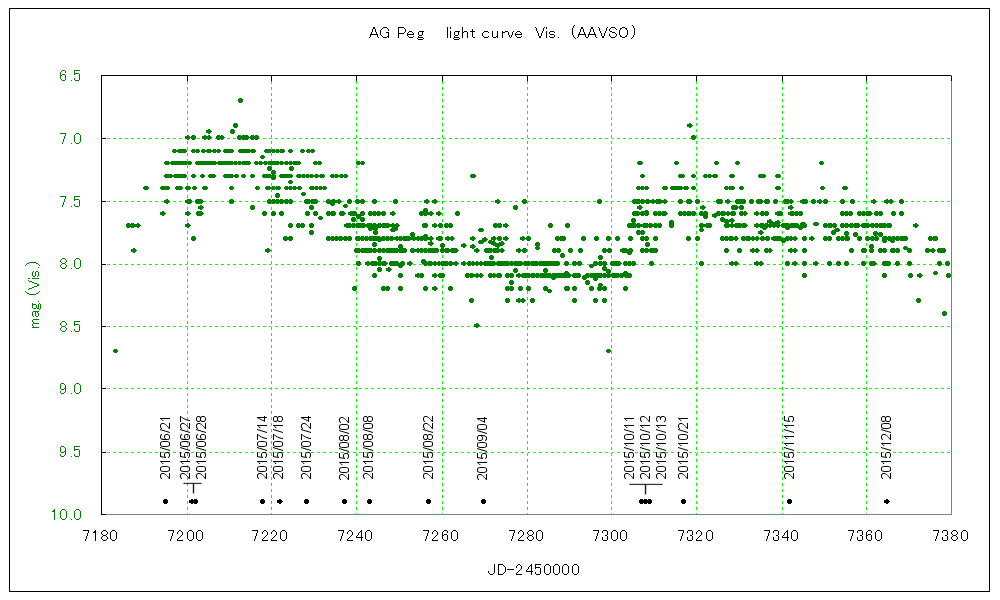1000x600 pixels.
Task: Click the 7280 tick label on x-axis
Action: pyautogui.click(x=527, y=534)
